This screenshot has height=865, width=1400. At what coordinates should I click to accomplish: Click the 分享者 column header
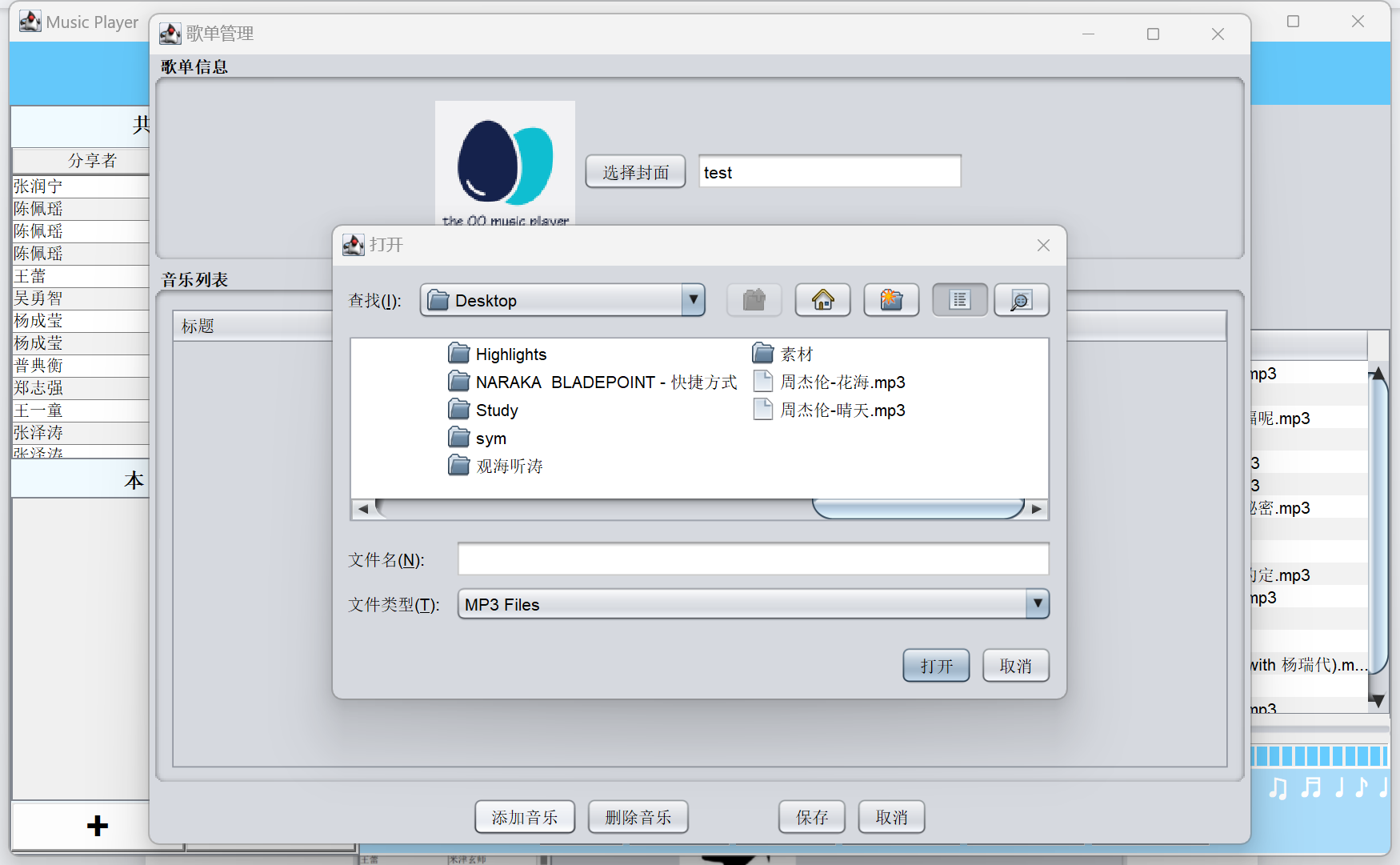(x=91, y=160)
